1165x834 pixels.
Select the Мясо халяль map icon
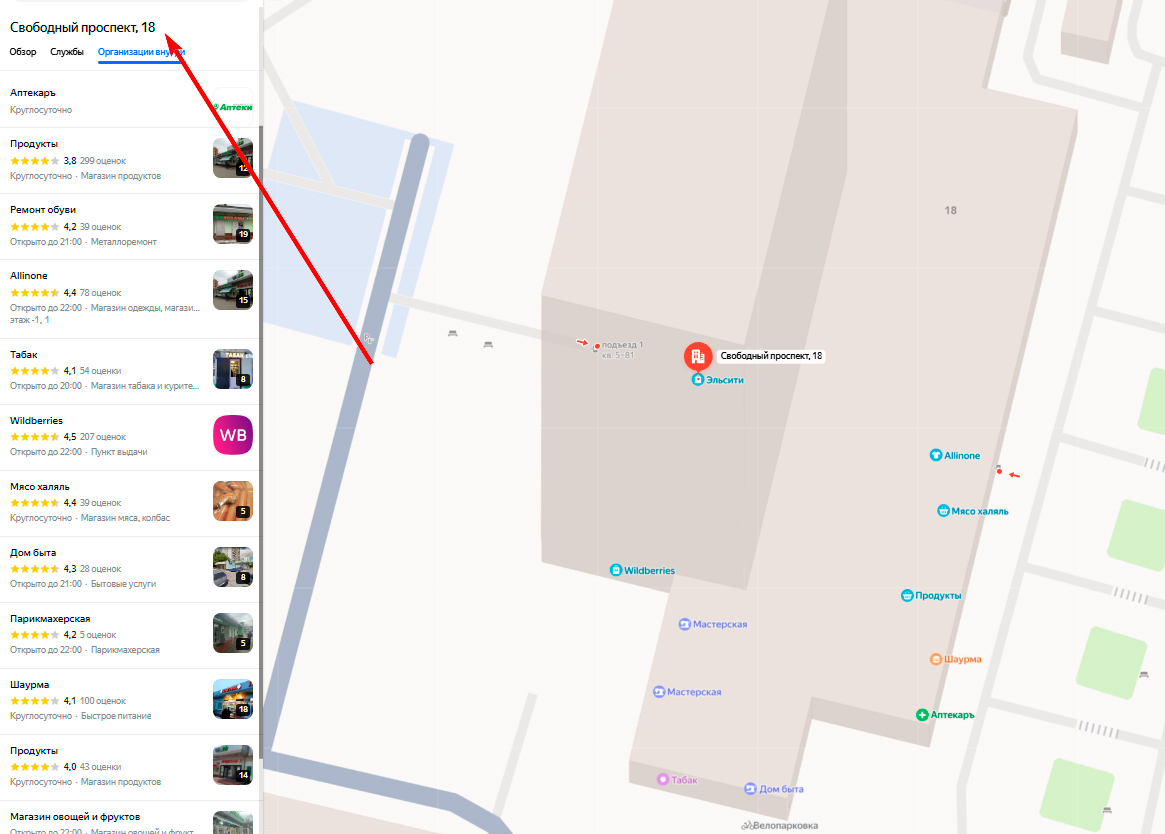[944, 511]
